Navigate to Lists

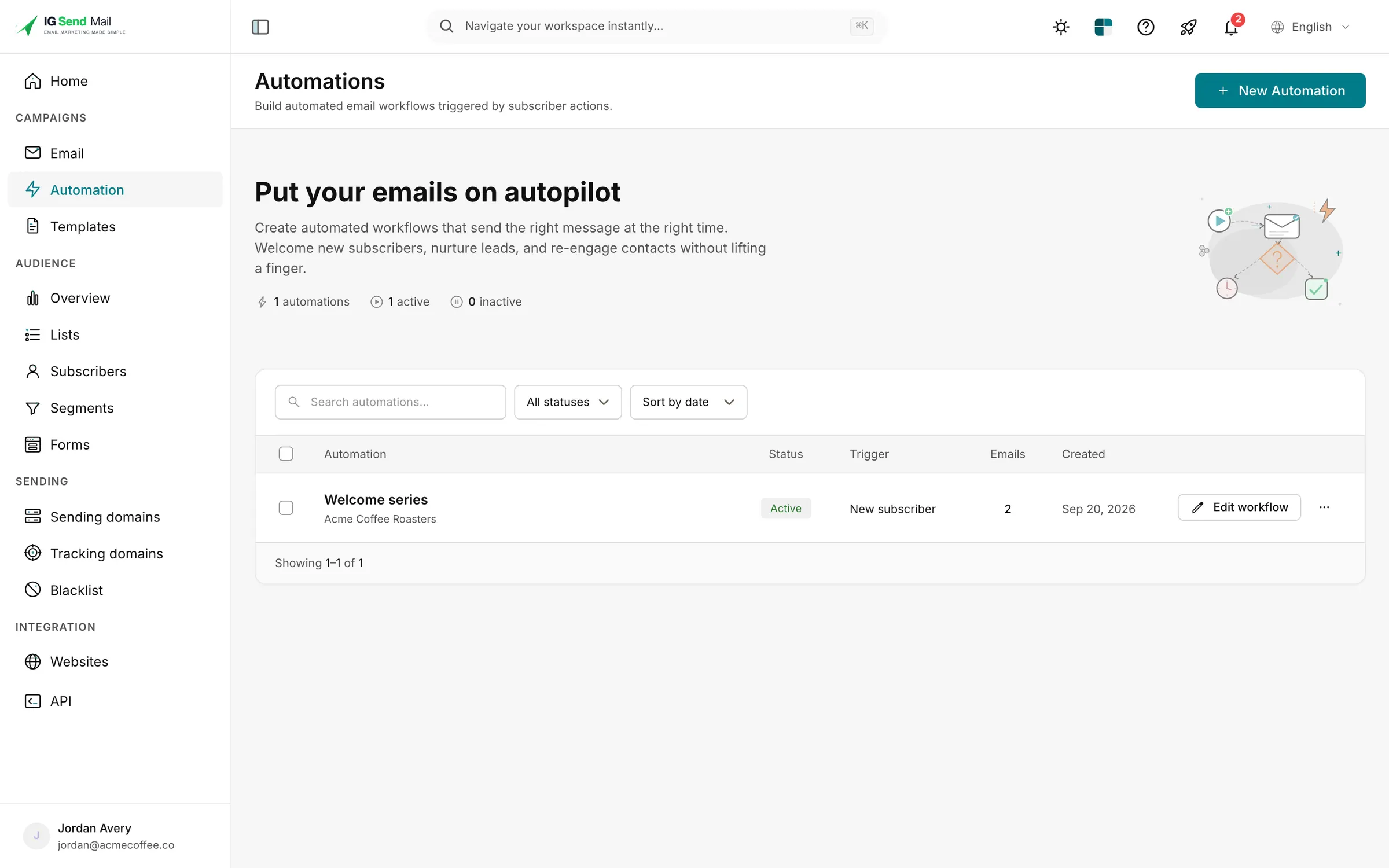(x=115, y=334)
